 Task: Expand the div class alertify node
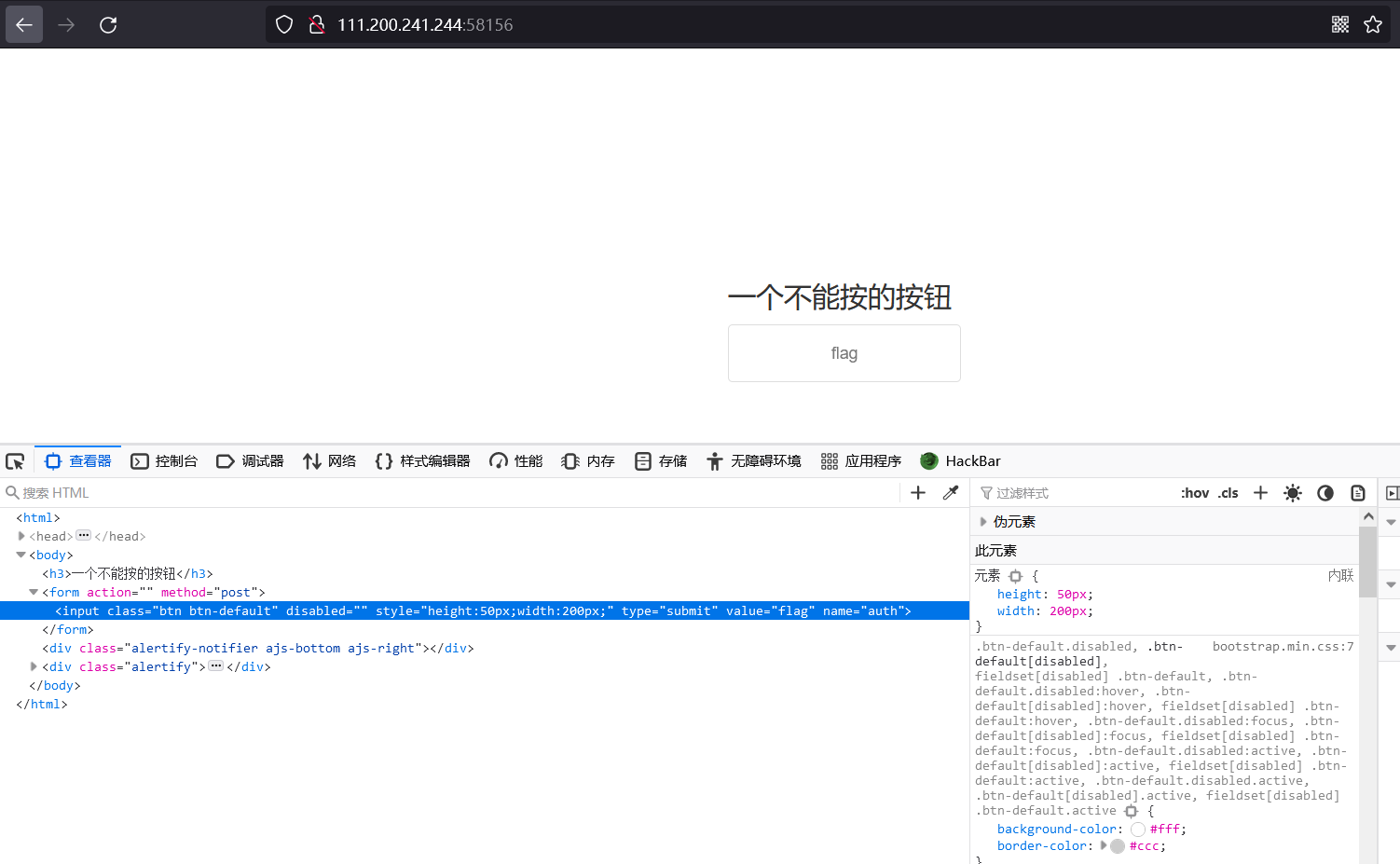(x=34, y=666)
